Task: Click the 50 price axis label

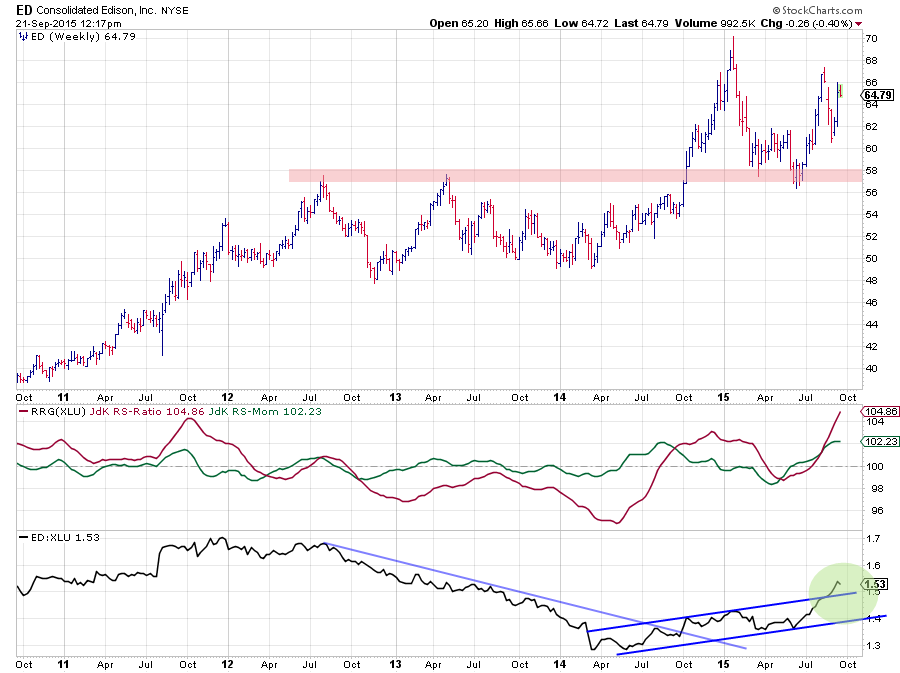Action: point(871,258)
